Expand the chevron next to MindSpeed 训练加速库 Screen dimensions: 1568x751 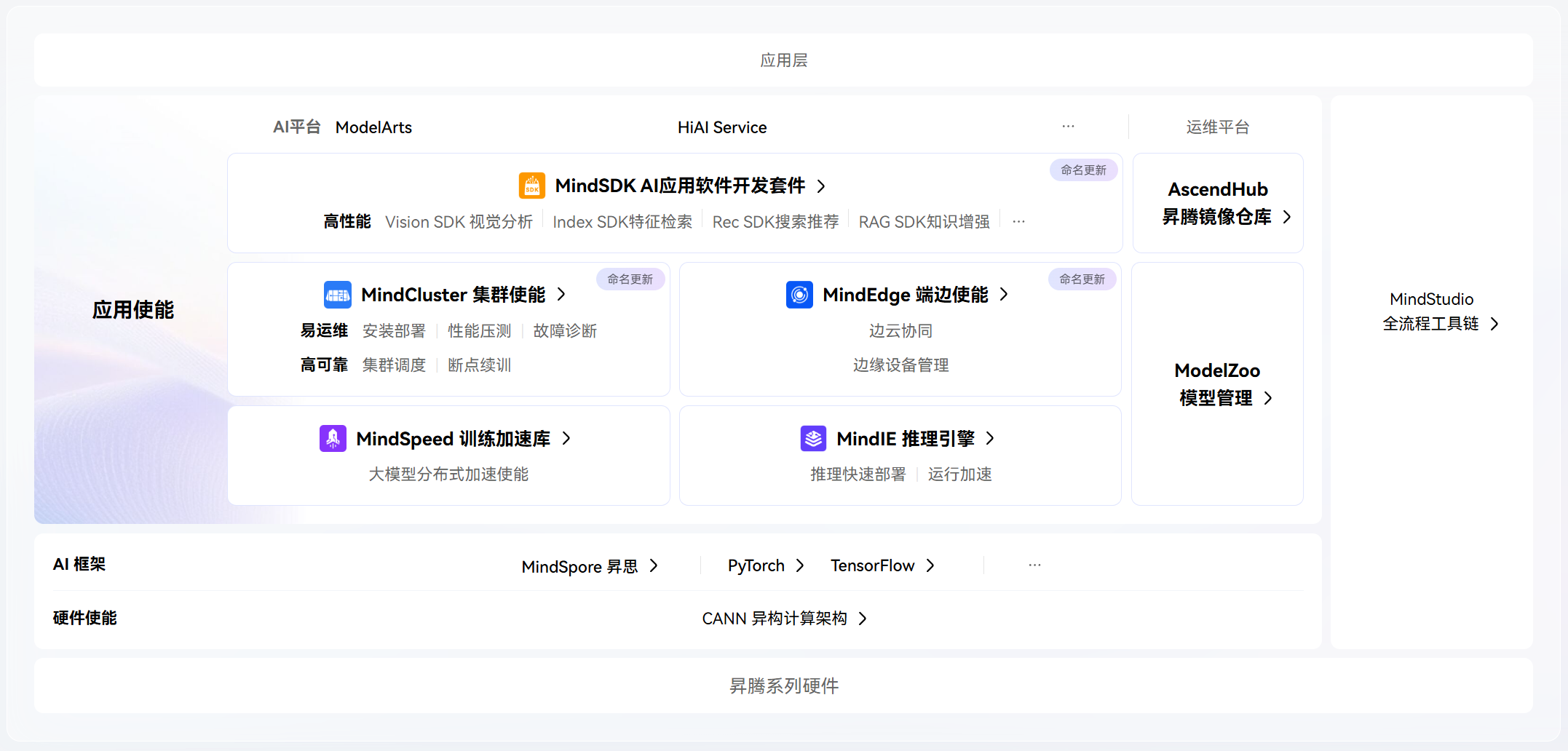click(566, 438)
